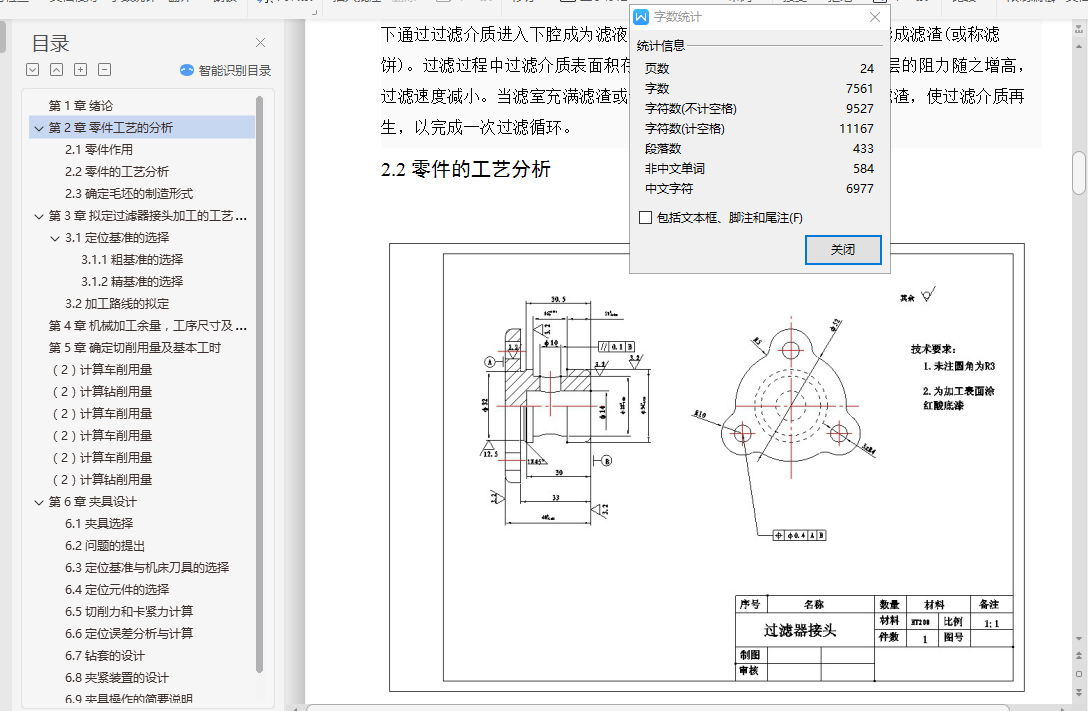Viewport: 1088px width, 711px height.
Task: Jump to 6.5 切削力和卡紧力计算
Action: click(x=129, y=612)
